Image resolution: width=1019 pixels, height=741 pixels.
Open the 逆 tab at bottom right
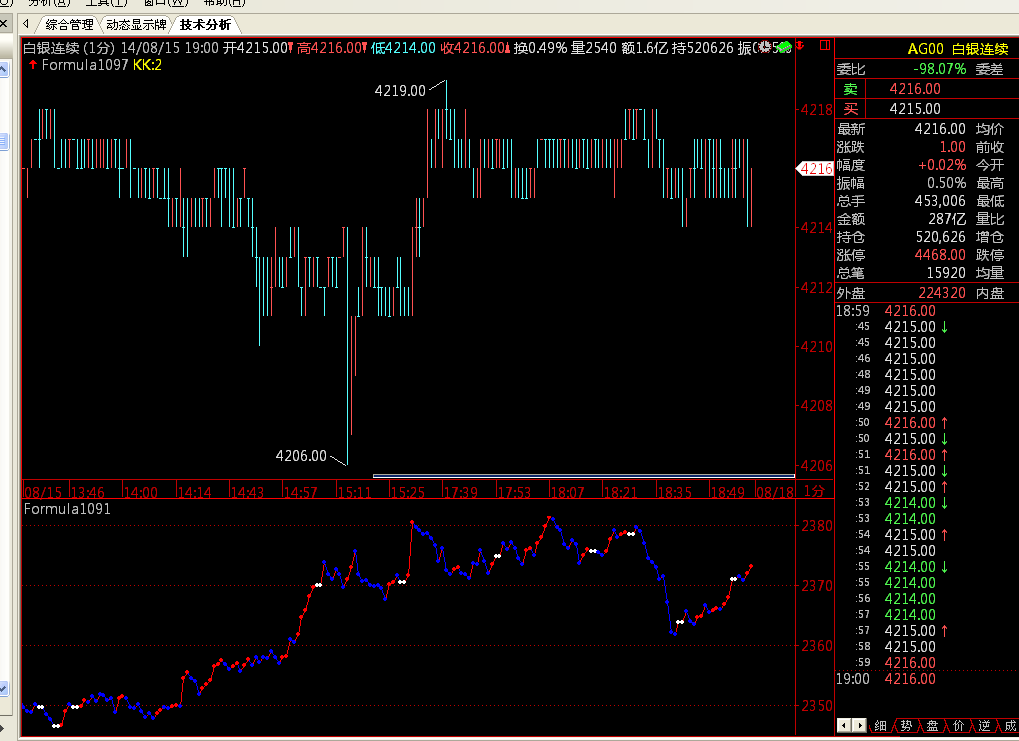click(985, 725)
